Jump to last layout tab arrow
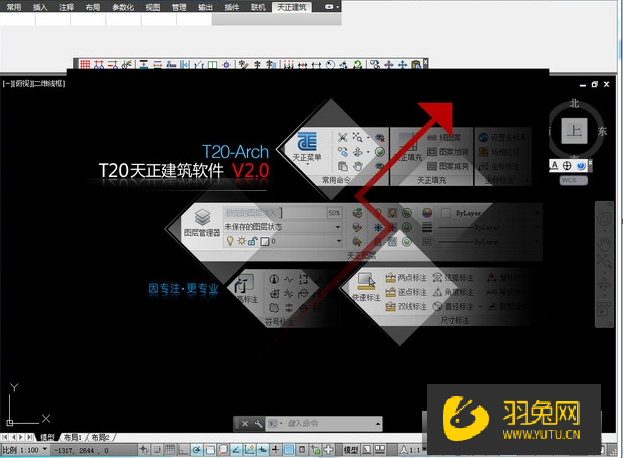The height and width of the screenshot is (458, 623). pos(29,437)
